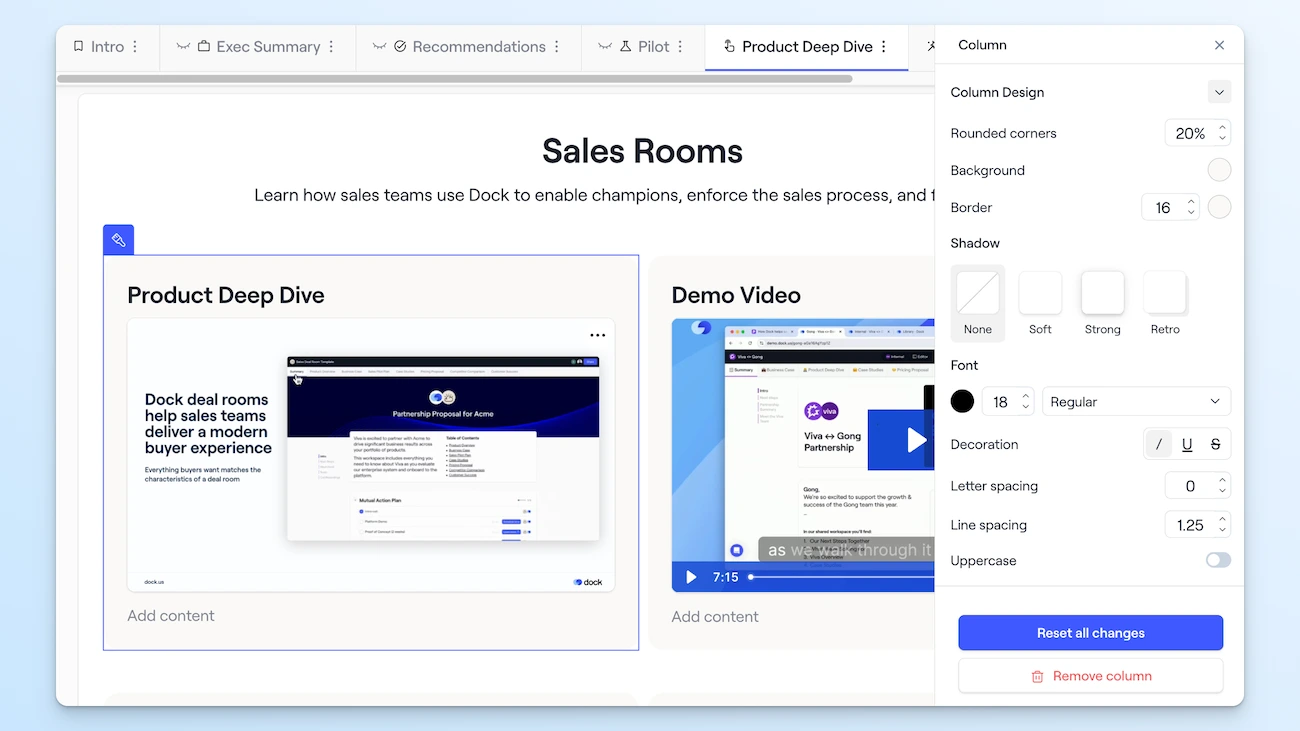
Task: Click Add content under Product Deep Dive
Action: click(171, 616)
